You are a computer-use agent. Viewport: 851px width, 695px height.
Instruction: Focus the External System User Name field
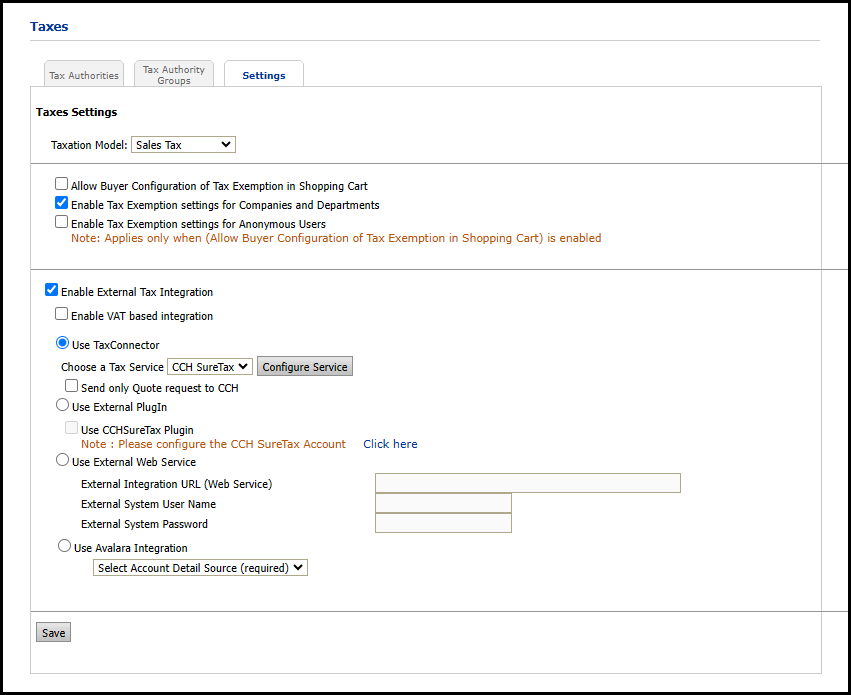(x=443, y=503)
